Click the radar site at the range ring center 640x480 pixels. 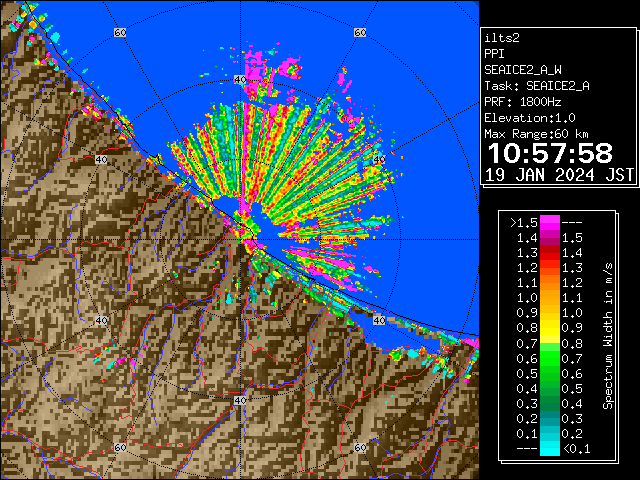[240, 240]
